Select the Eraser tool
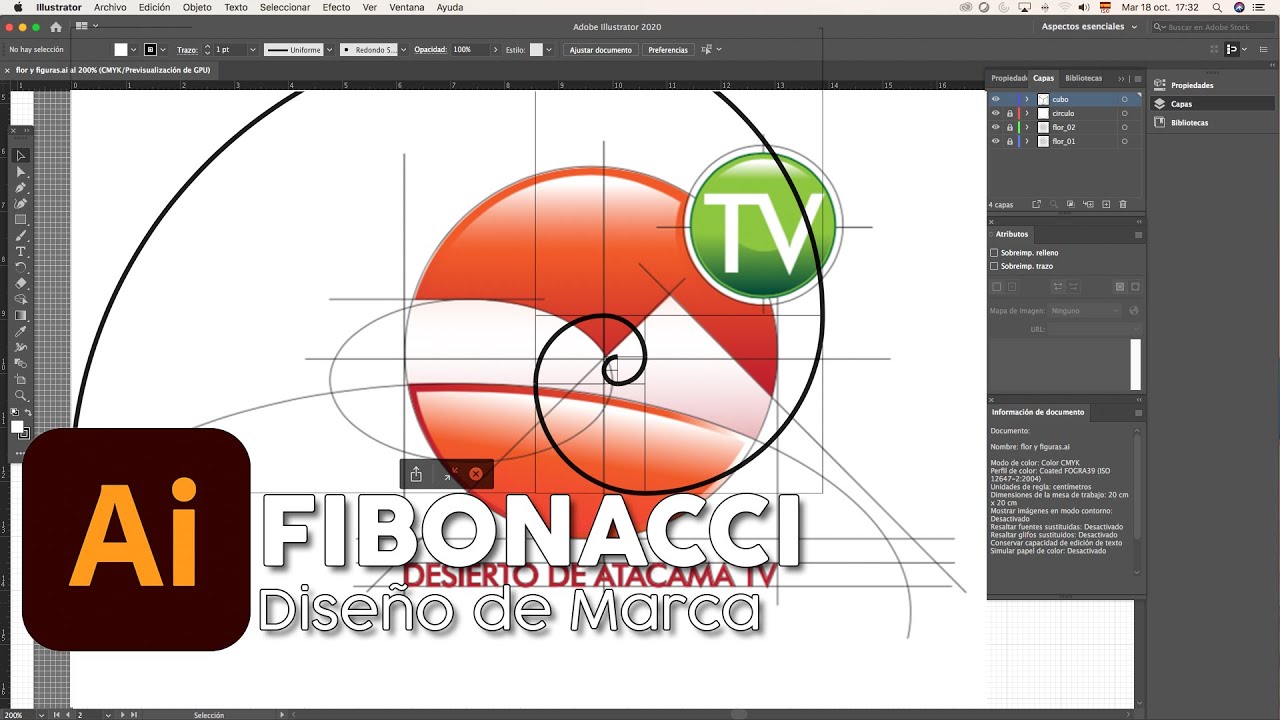 click(x=21, y=283)
